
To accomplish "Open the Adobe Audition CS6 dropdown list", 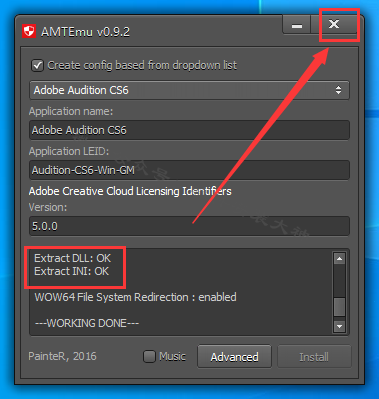I will click(189, 90).
